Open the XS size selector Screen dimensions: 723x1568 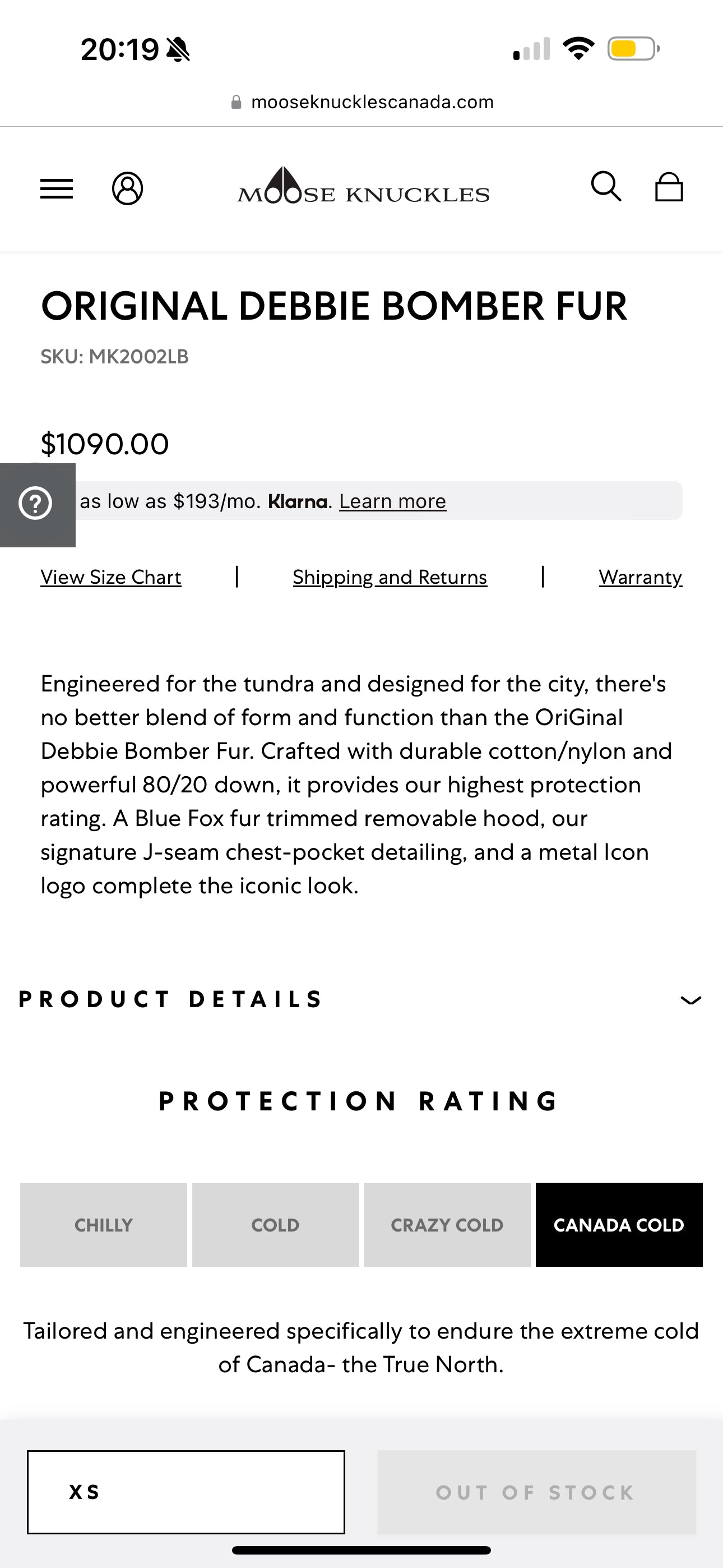click(186, 1492)
